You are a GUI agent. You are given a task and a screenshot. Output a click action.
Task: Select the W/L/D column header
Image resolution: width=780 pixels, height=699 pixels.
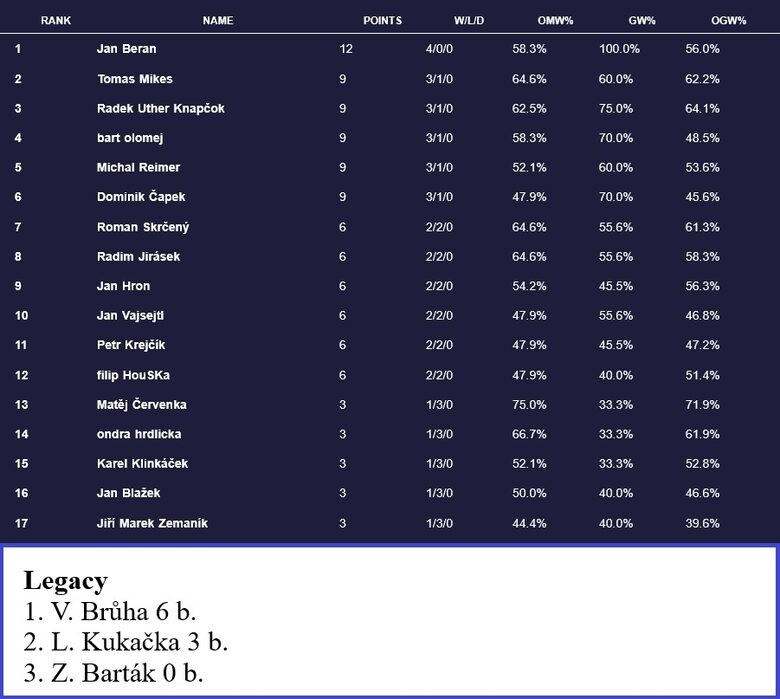469,21
